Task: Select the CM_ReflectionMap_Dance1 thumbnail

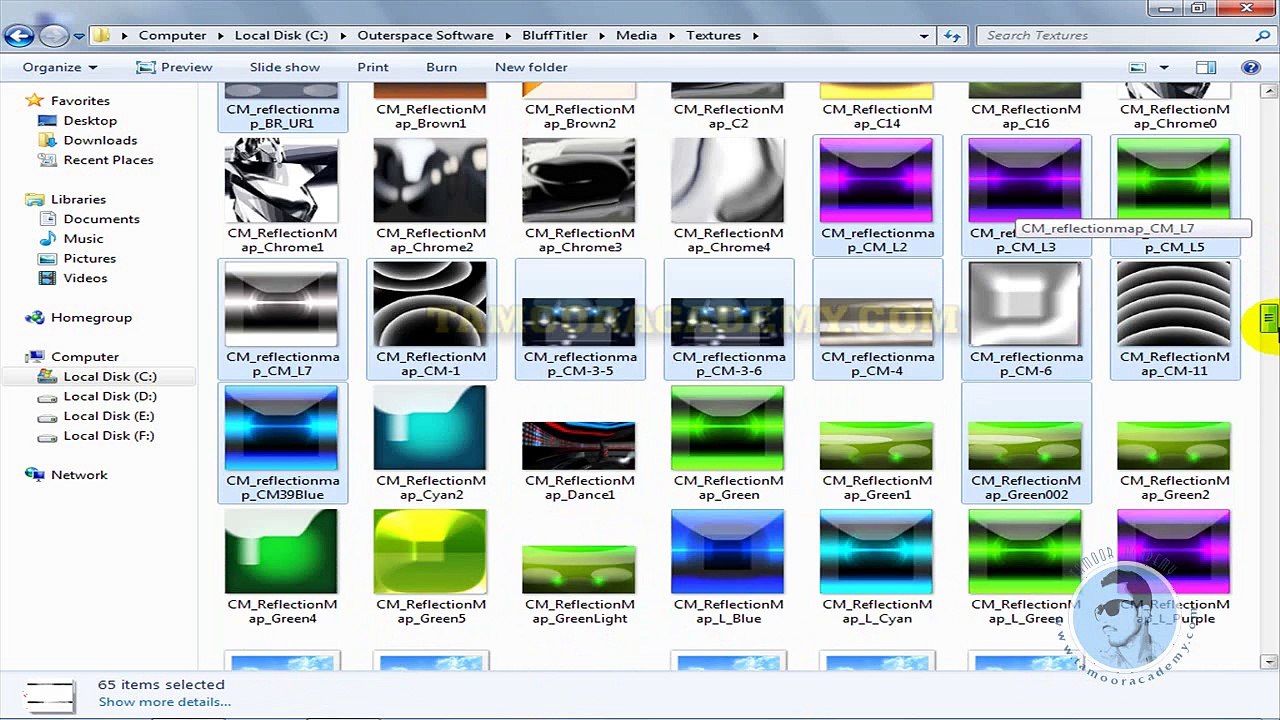Action: 579,446
